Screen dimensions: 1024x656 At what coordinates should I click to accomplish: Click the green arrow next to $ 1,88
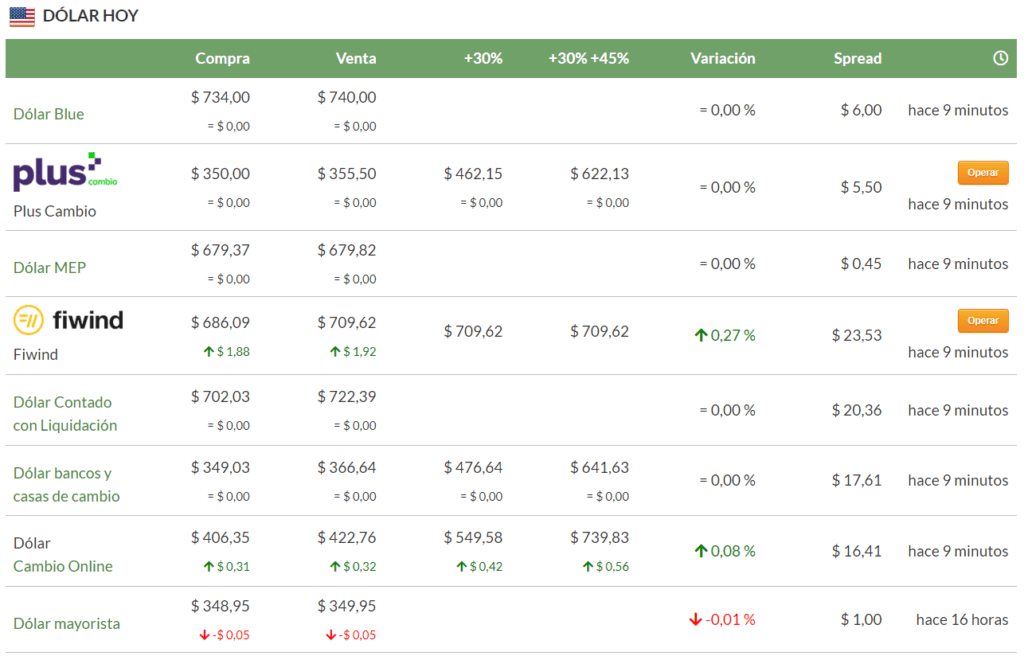tap(208, 351)
